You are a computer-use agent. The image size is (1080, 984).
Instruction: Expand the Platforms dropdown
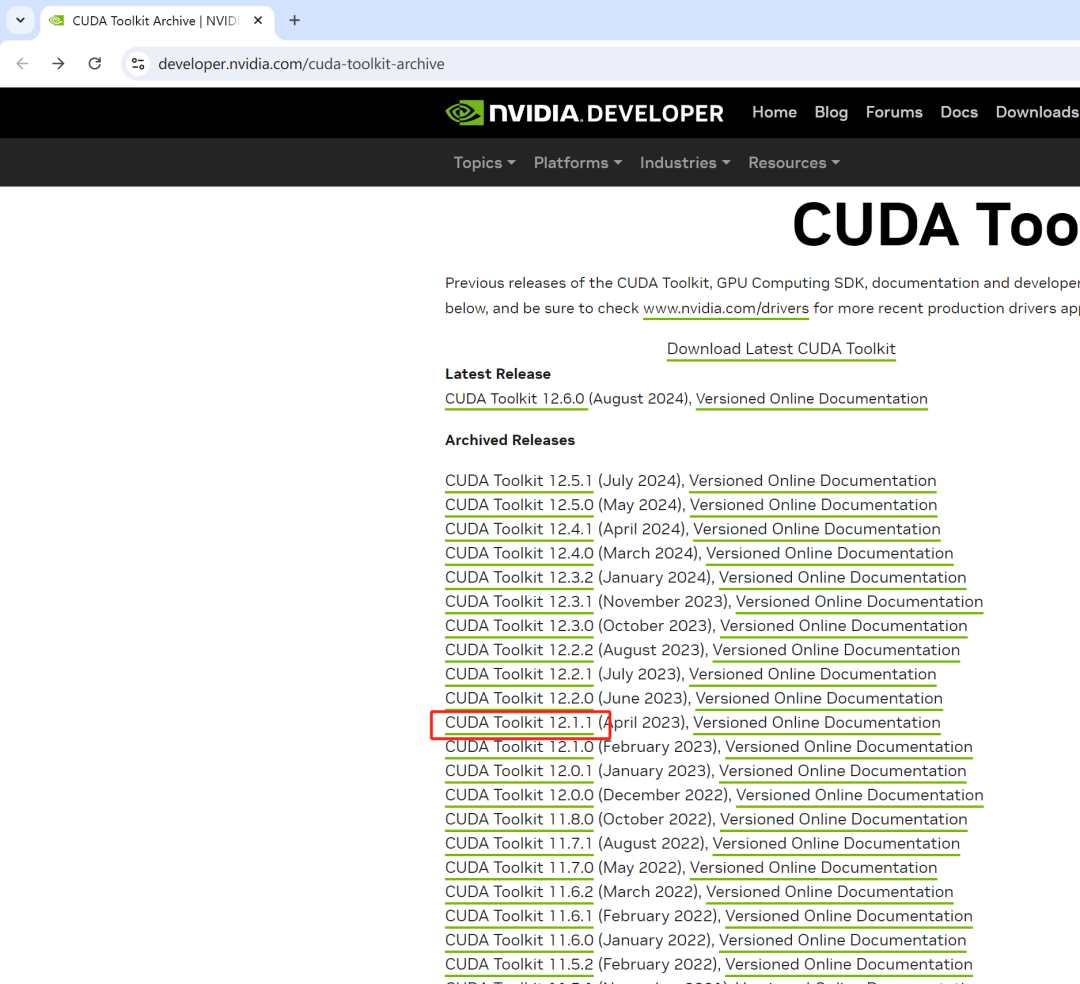click(x=578, y=163)
